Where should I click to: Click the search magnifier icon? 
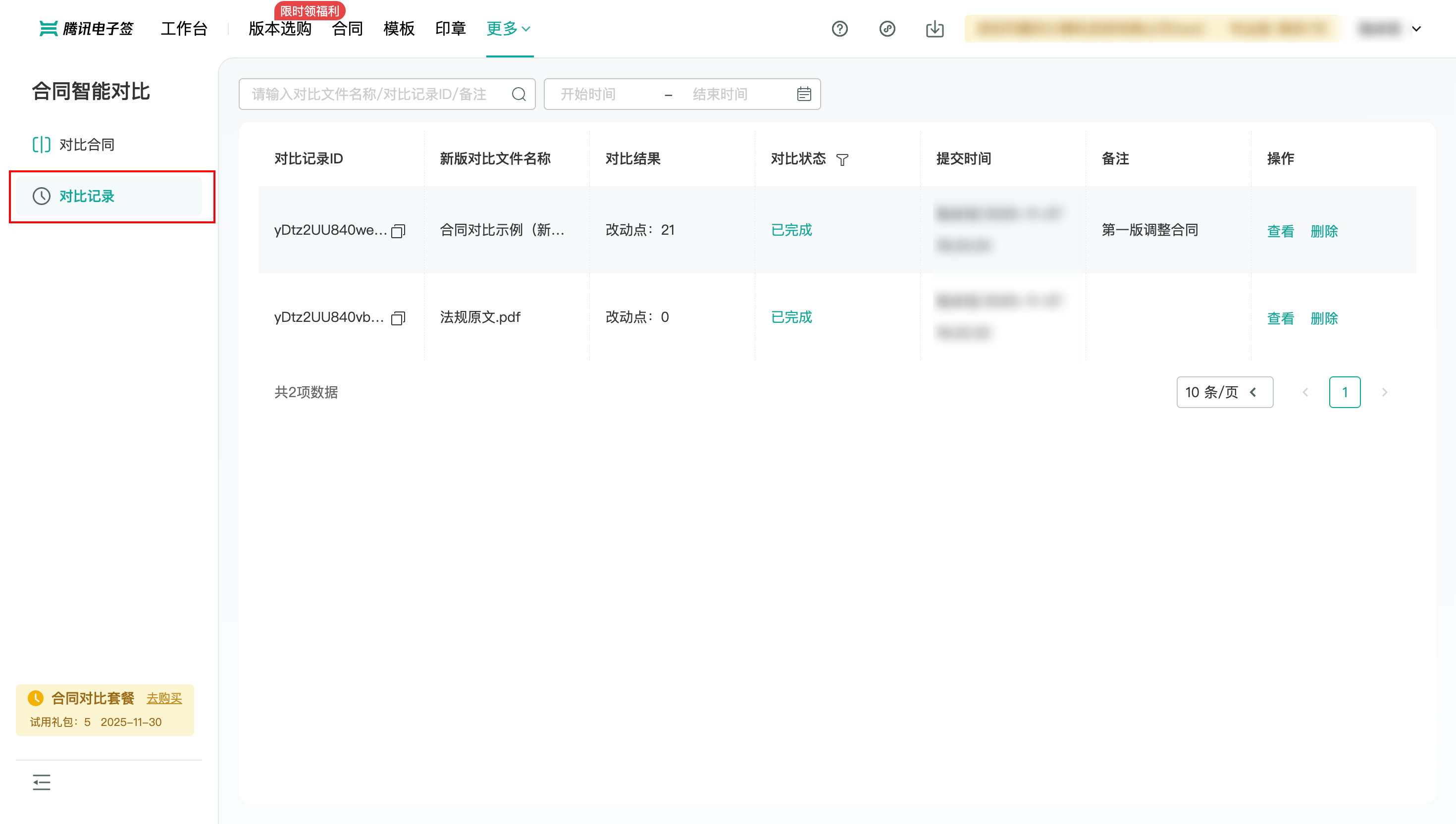tap(519, 94)
